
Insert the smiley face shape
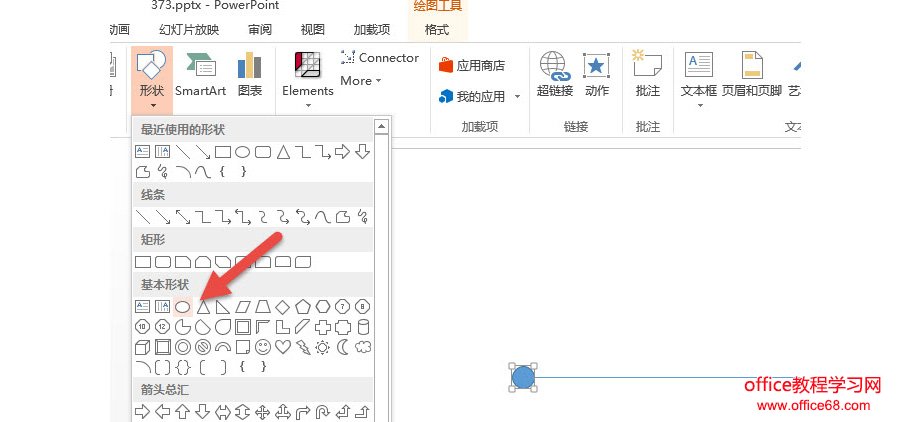click(x=263, y=347)
